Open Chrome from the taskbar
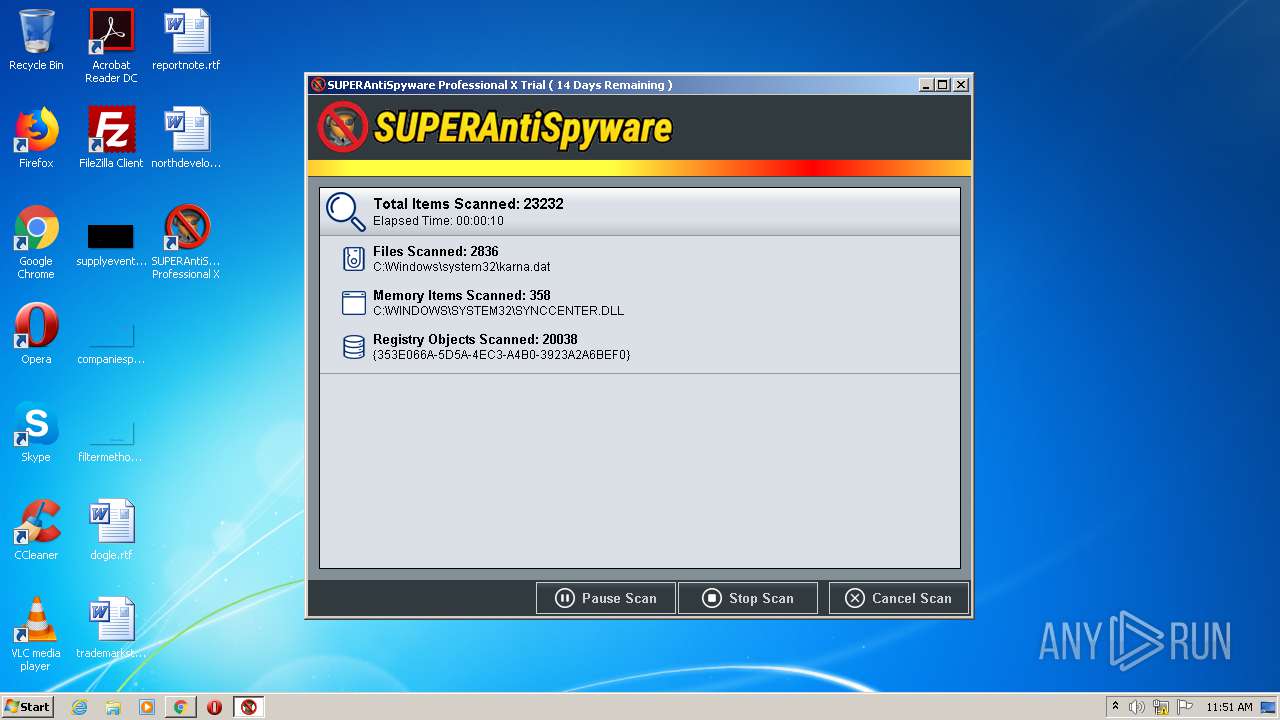The image size is (1280, 720). point(181,707)
